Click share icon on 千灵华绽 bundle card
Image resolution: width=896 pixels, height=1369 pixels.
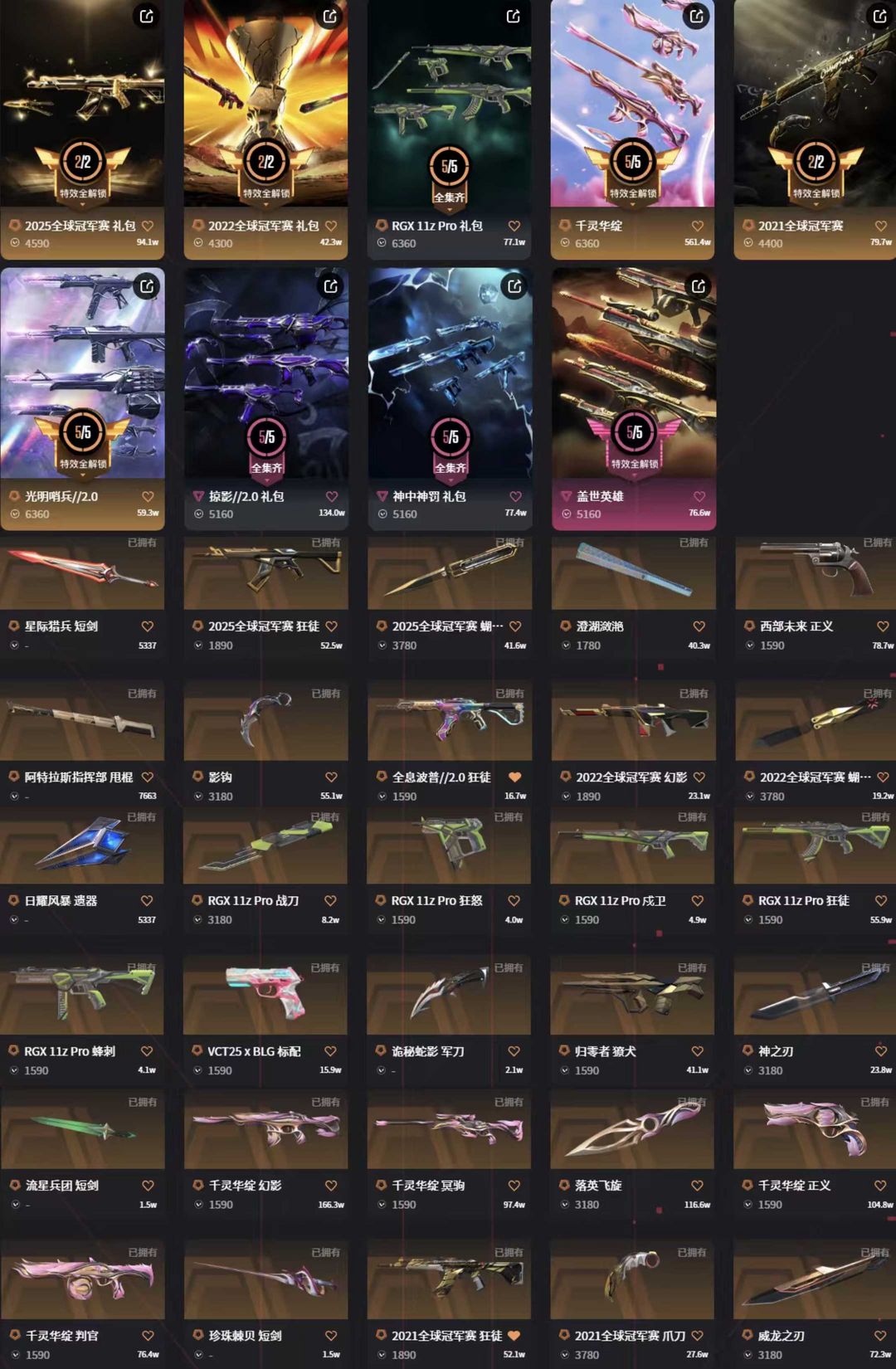point(697,16)
